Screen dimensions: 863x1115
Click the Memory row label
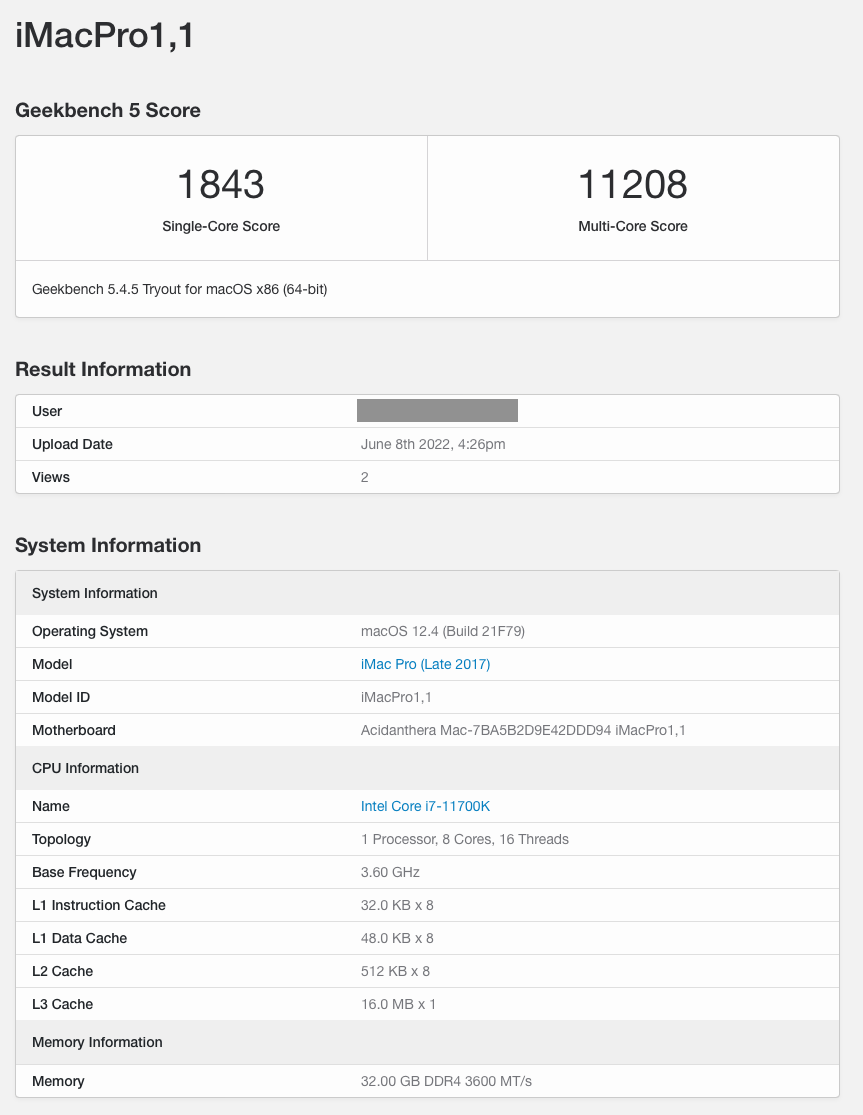coord(58,1082)
